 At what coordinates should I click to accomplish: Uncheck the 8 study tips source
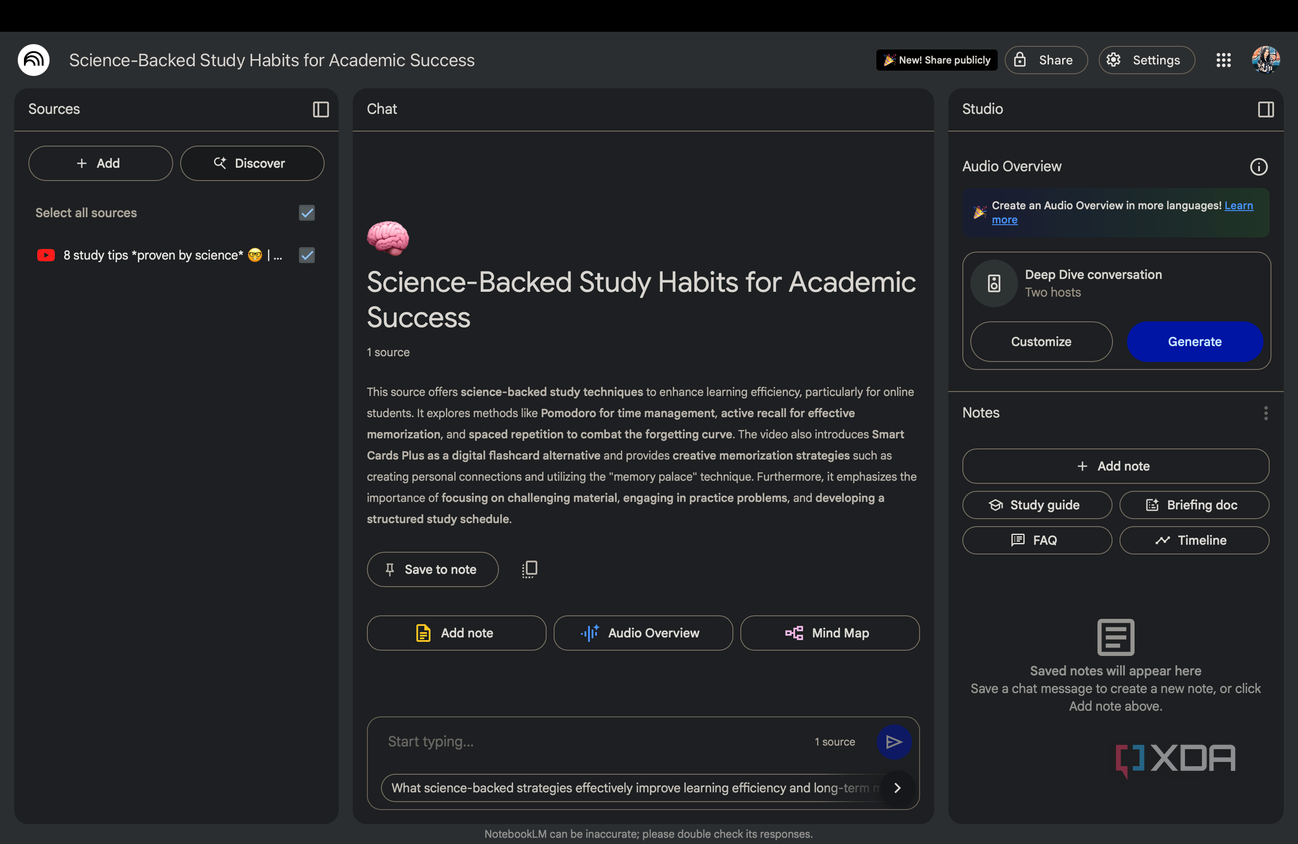tap(307, 255)
